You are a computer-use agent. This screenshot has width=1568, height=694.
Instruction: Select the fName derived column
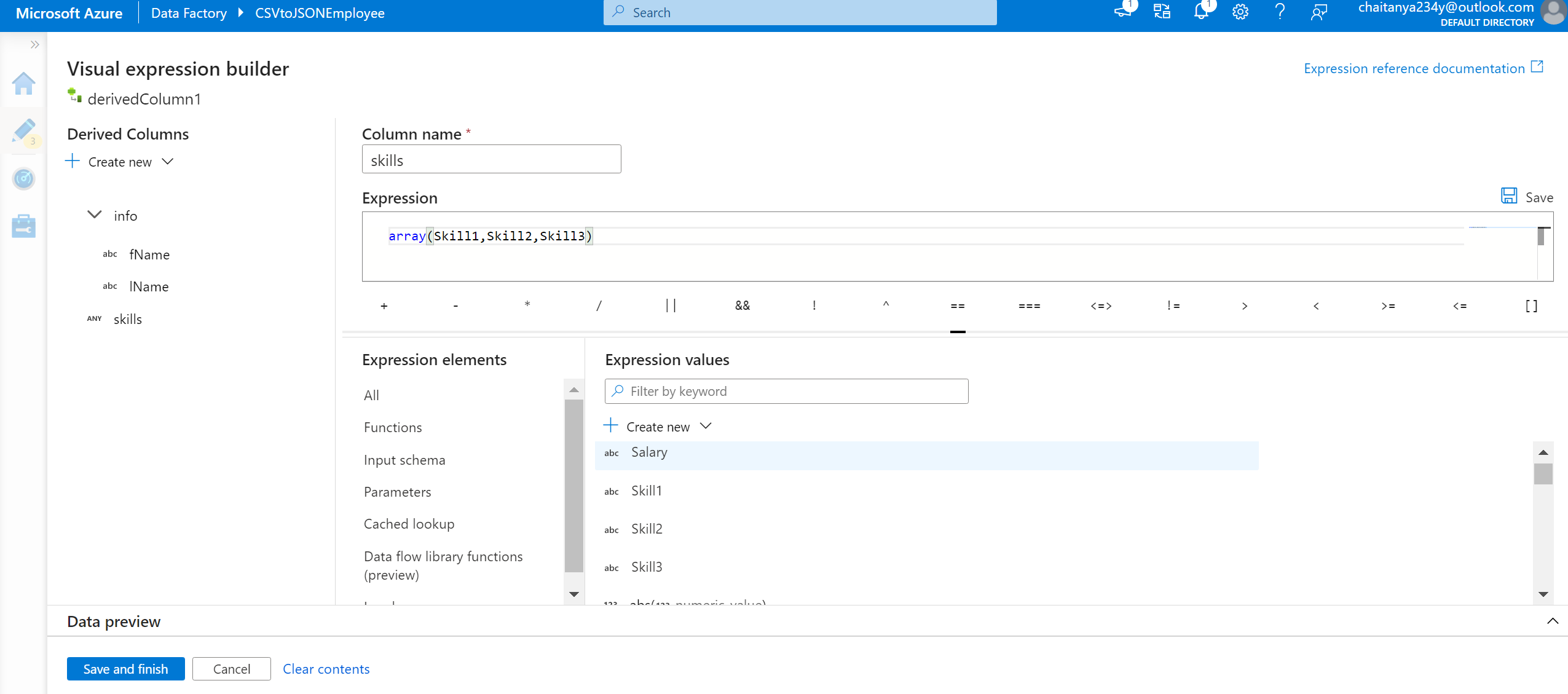149,254
